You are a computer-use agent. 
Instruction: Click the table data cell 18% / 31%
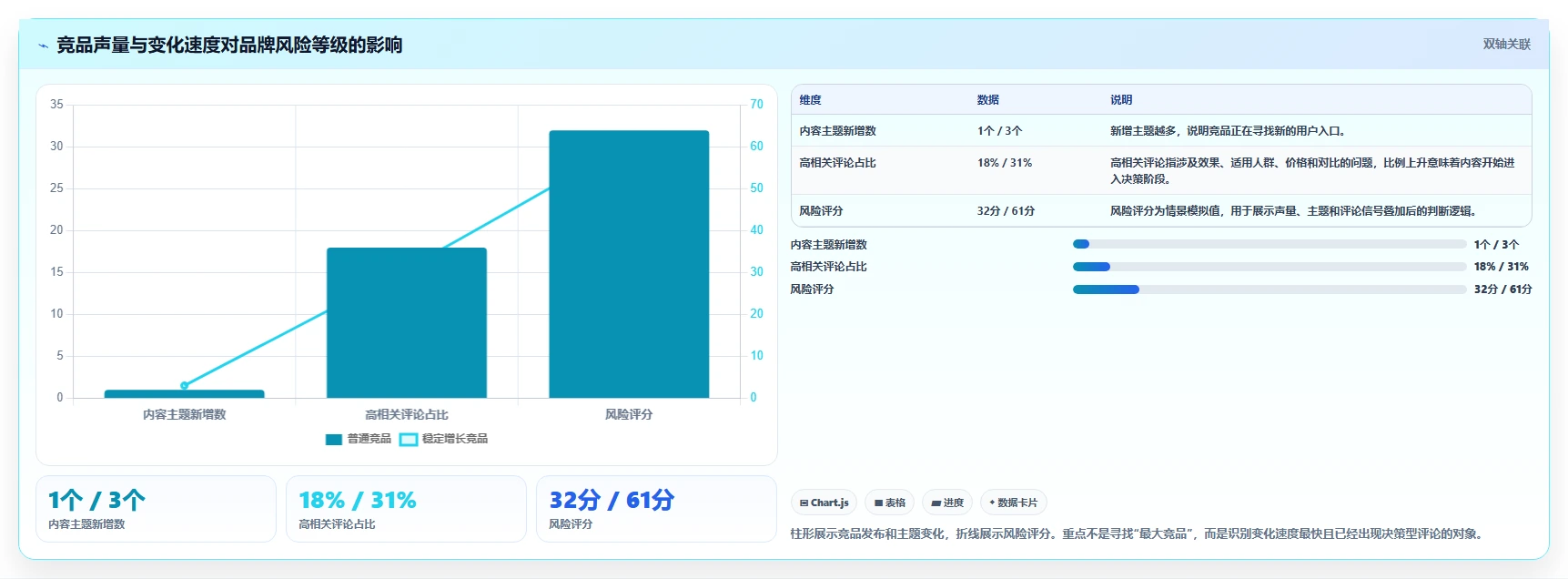1005,163
